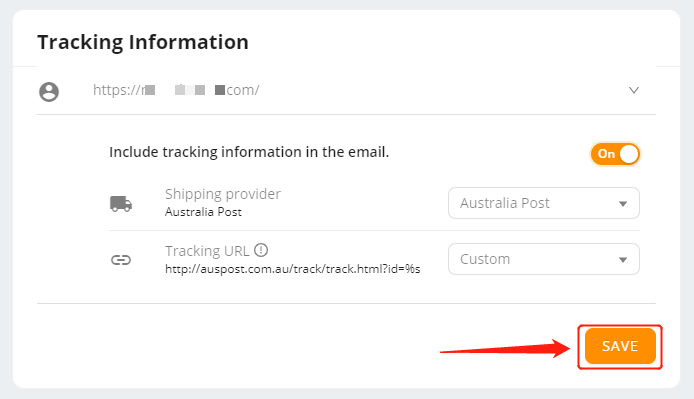The width and height of the screenshot is (694, 399).
Task: Save the tracking settings
Action: [x=620, y=346]
